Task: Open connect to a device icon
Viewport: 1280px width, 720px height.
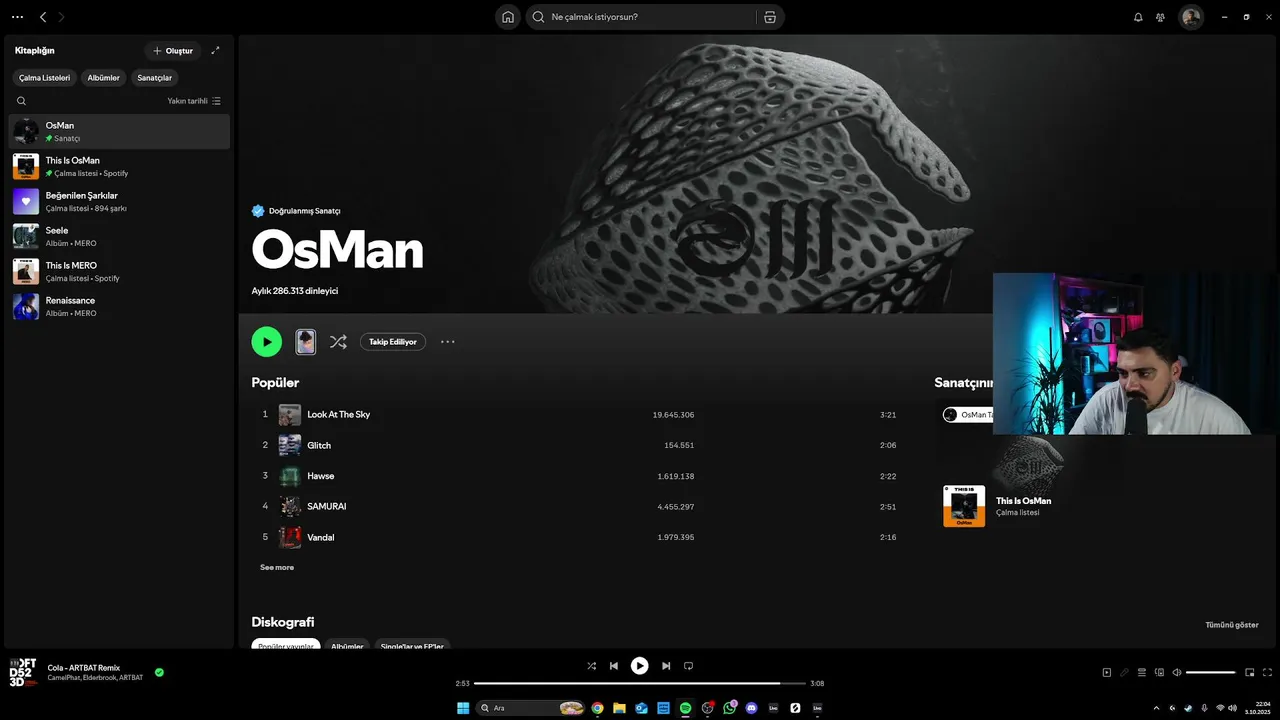Action: (1160, 672)
